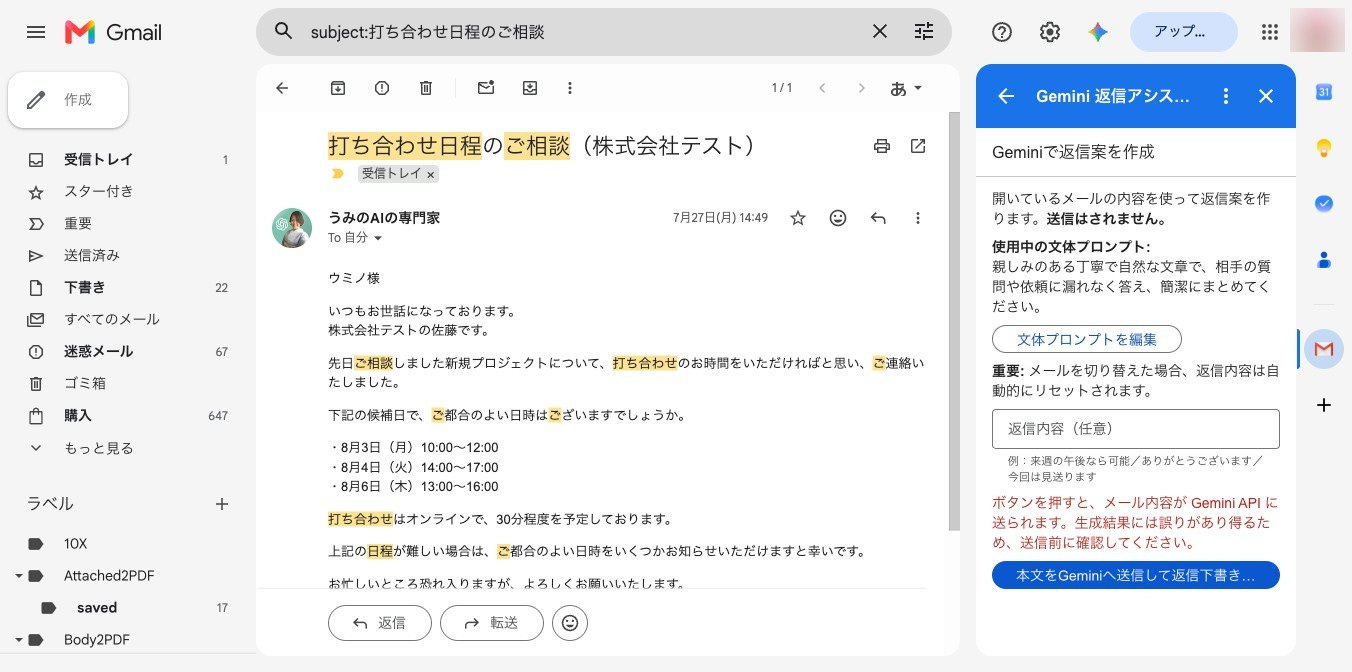
Task: Mark the email as unread
Action: [486, 88]
